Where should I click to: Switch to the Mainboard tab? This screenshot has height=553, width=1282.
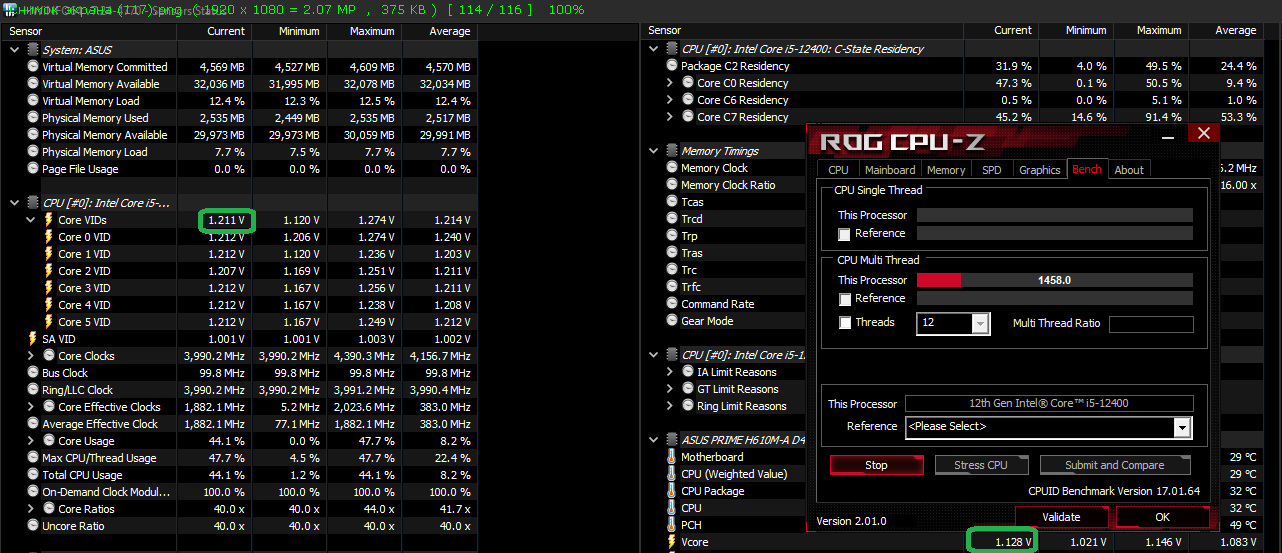pyautogui.click(x=889, y=170)
